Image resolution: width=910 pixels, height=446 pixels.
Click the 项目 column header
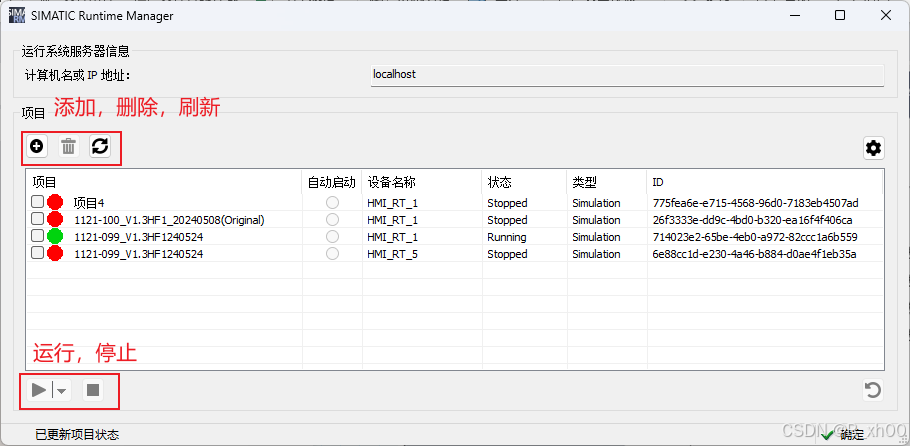tap(164, 182)
